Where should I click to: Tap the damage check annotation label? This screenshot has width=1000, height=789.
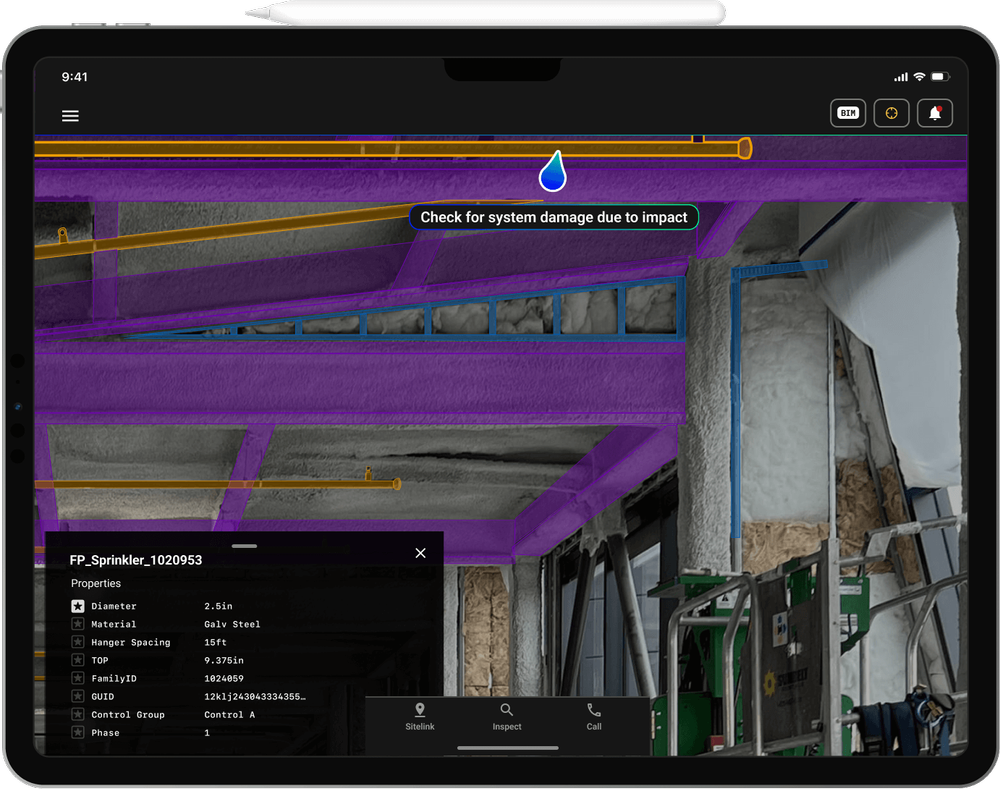coord(553,217)
